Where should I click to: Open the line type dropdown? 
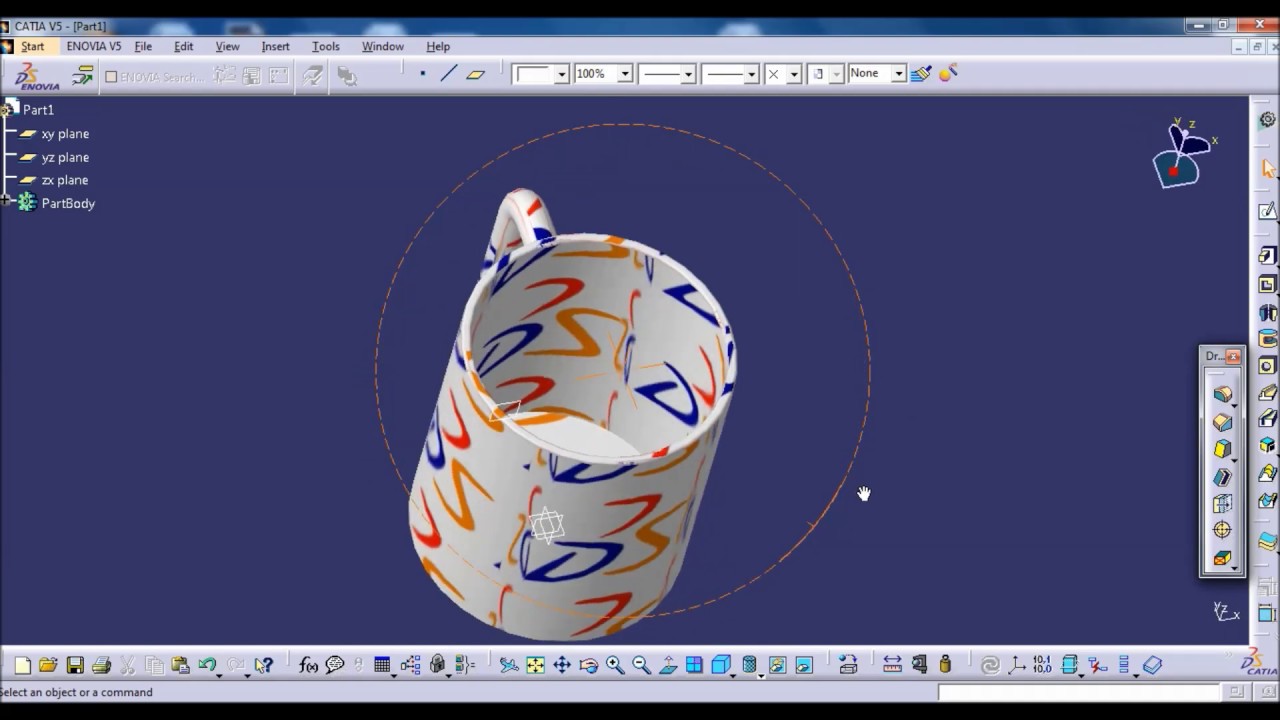(x=751, y=74)
